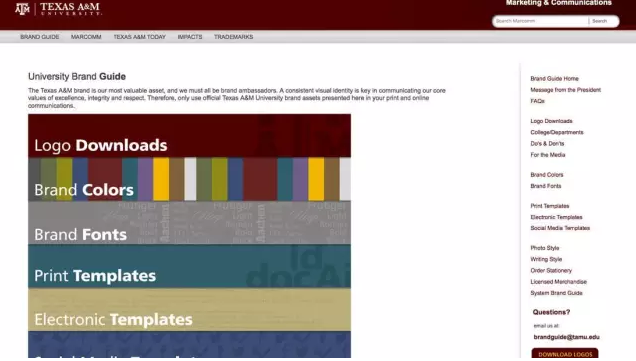This screenshot has width=636, height=361.
Task: Open the Brand Fonts banner
Action: (x=189, y=223)
